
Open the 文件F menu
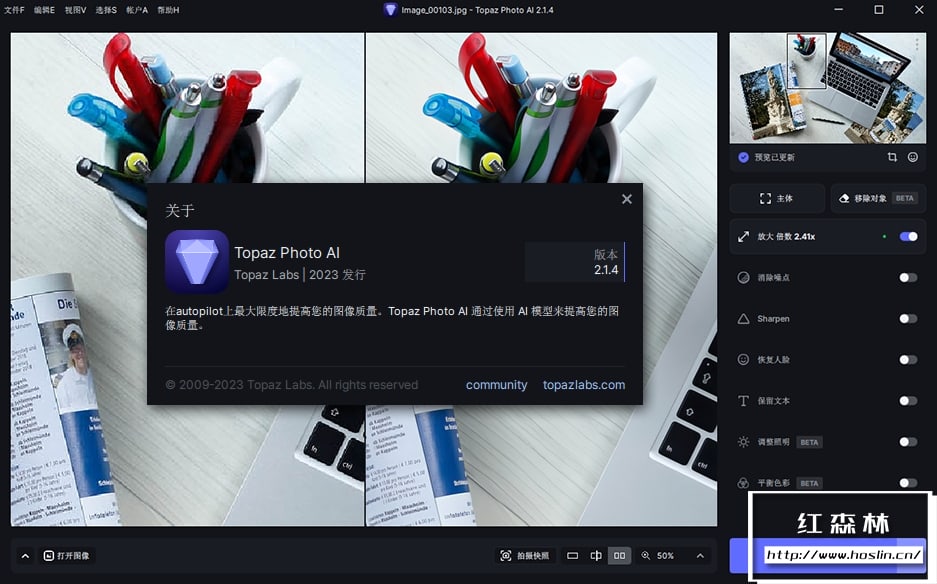pos(14,10)
